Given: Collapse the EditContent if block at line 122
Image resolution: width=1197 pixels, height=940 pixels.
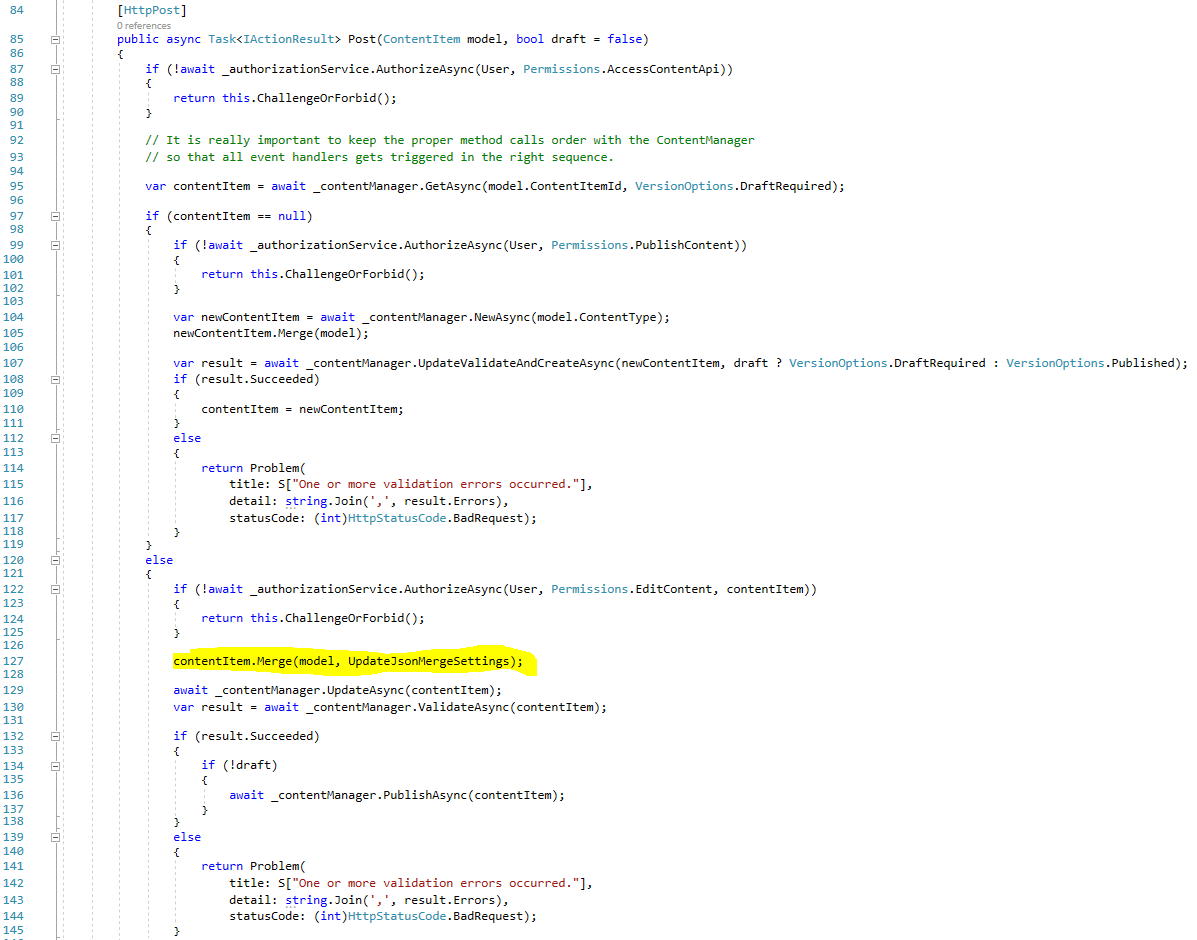Looking at the screenshot, I should pyautogui.click(x=55, y=590).
